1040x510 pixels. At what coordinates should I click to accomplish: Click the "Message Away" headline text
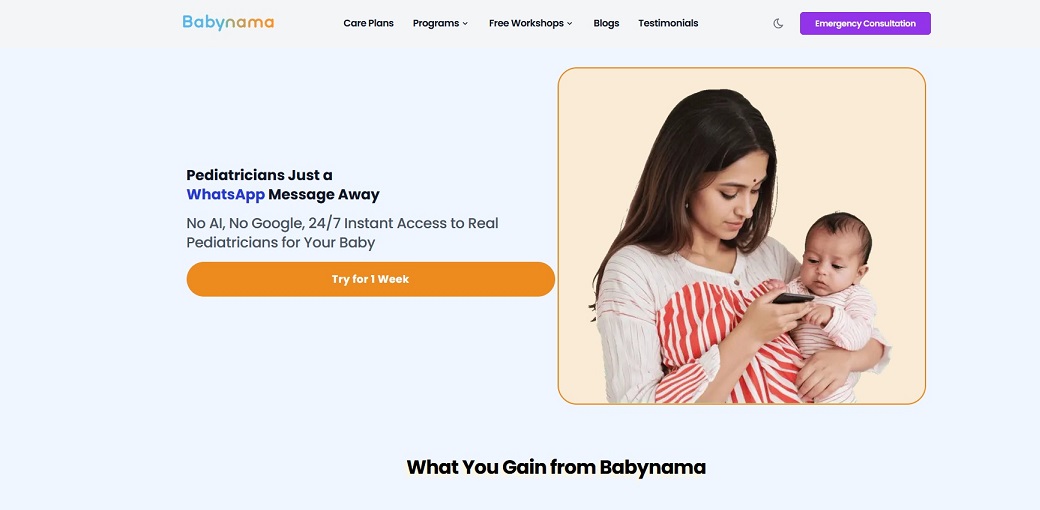click(x=324, y=195)
